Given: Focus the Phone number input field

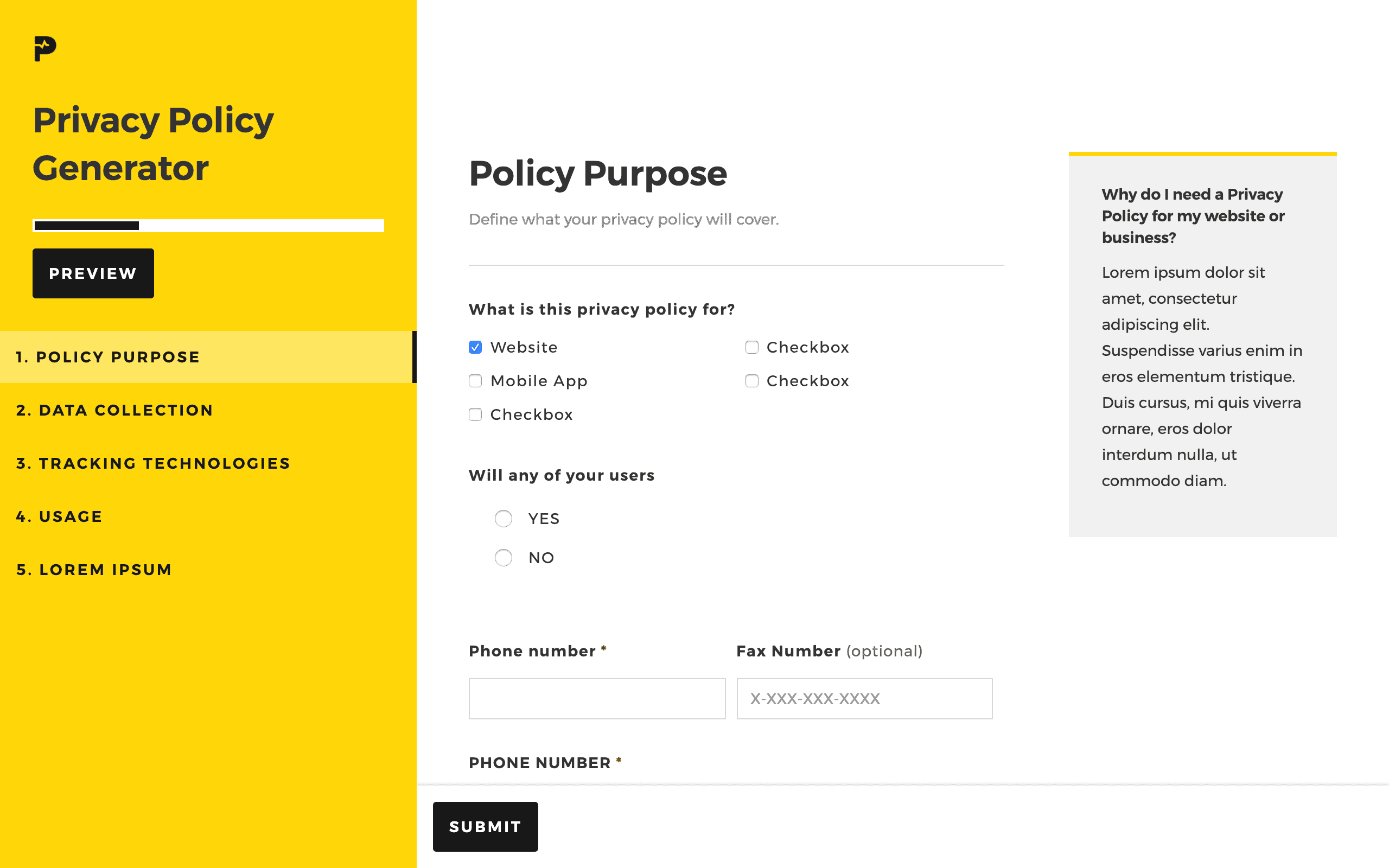Looking at the screenshot, I should (x=597, y=699).
